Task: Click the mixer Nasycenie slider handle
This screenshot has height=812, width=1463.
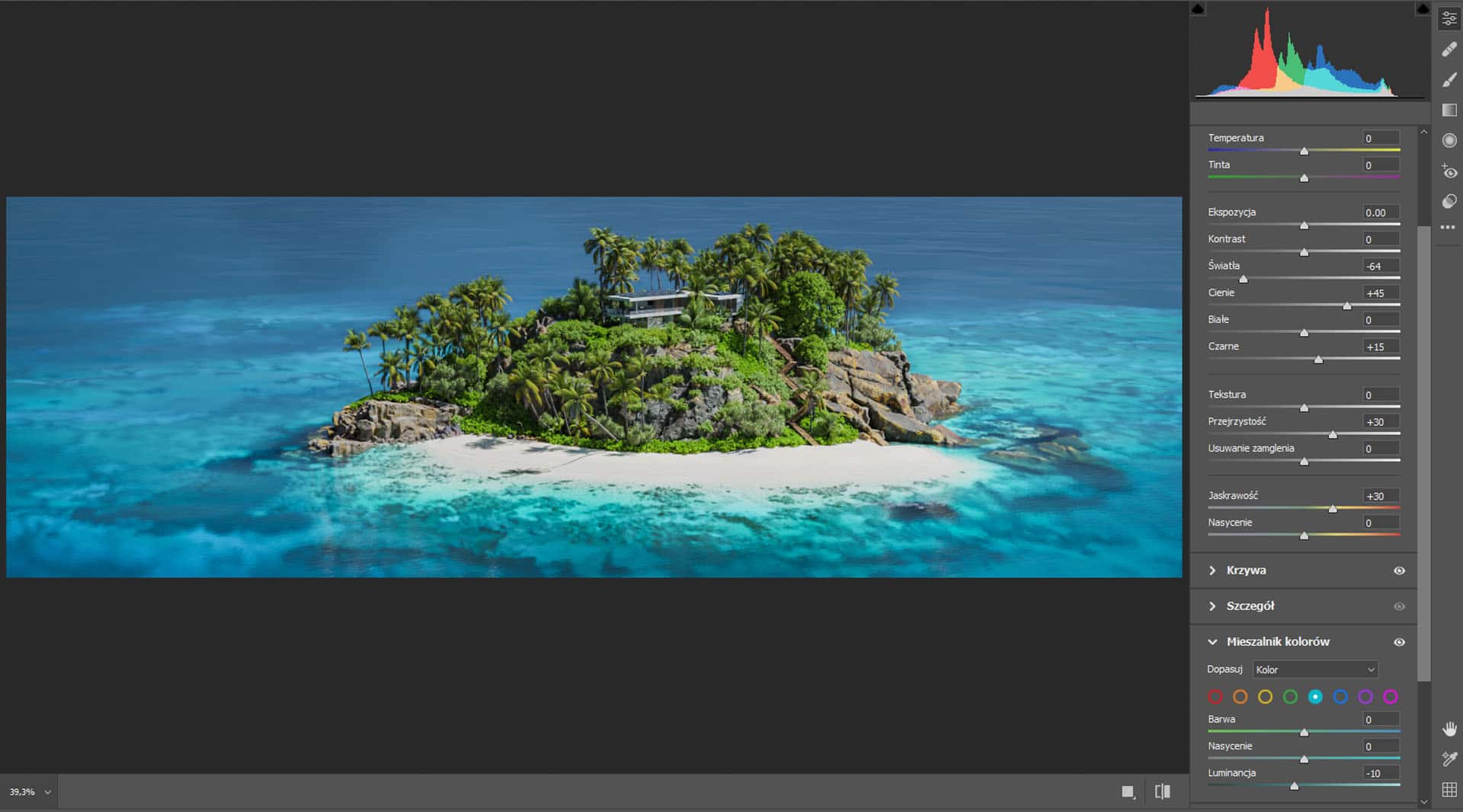Action: [x=1304, y=759]
